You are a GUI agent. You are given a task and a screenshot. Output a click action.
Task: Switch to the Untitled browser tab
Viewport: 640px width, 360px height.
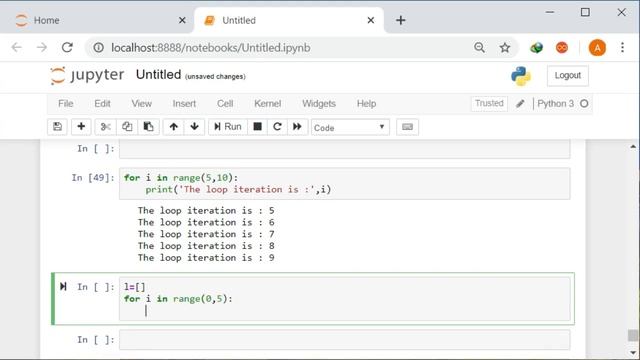[x=289, y=20]
